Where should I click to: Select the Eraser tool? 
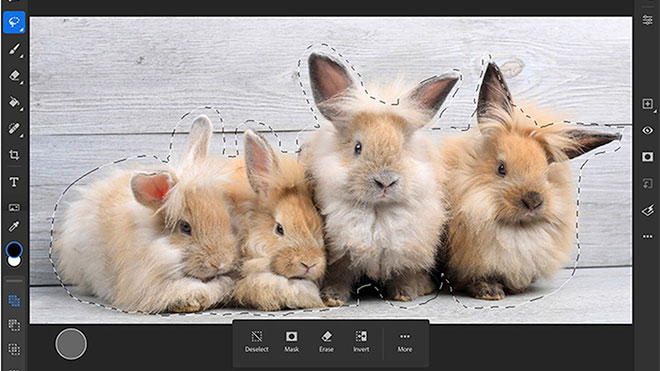pos(14,76)
